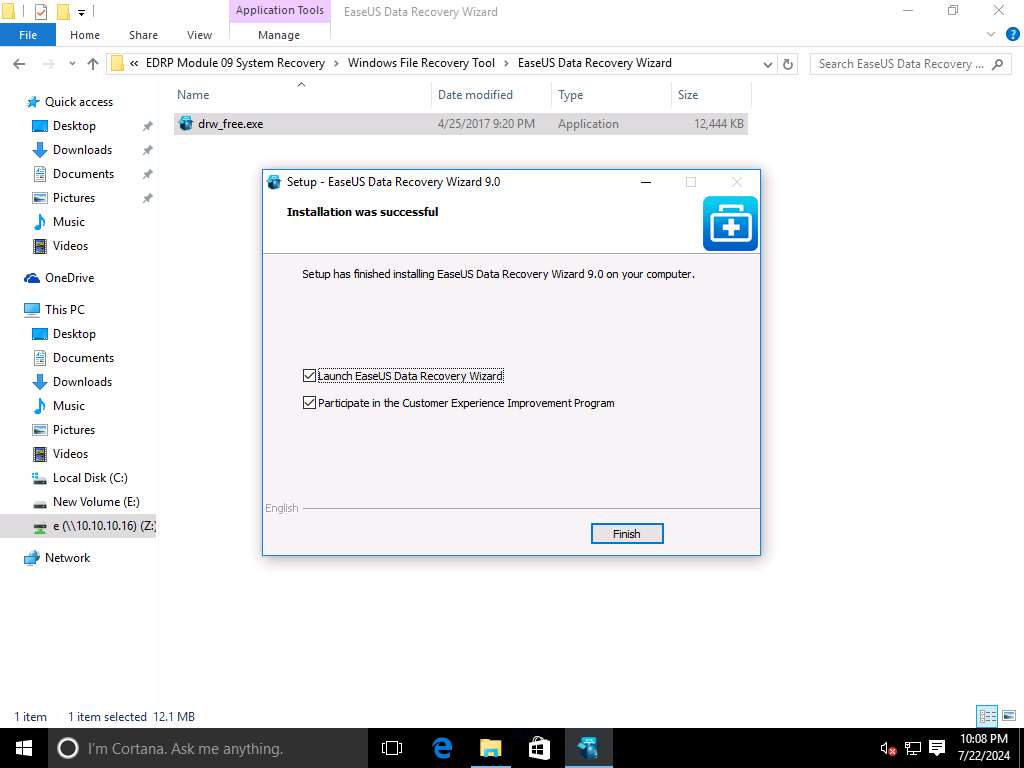Viewport: 1024px width, 768px height.
Task: Open Local Disk (C:)
Action: 90,478
